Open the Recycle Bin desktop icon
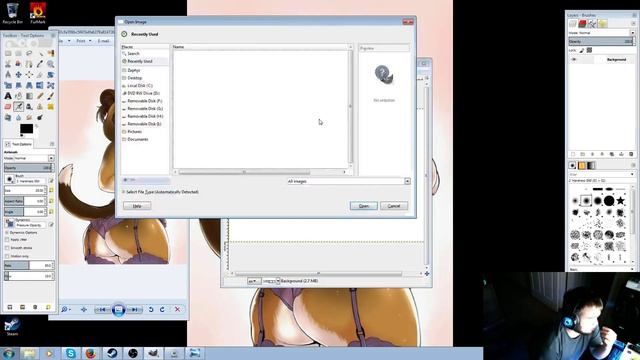 click(12, 13)
